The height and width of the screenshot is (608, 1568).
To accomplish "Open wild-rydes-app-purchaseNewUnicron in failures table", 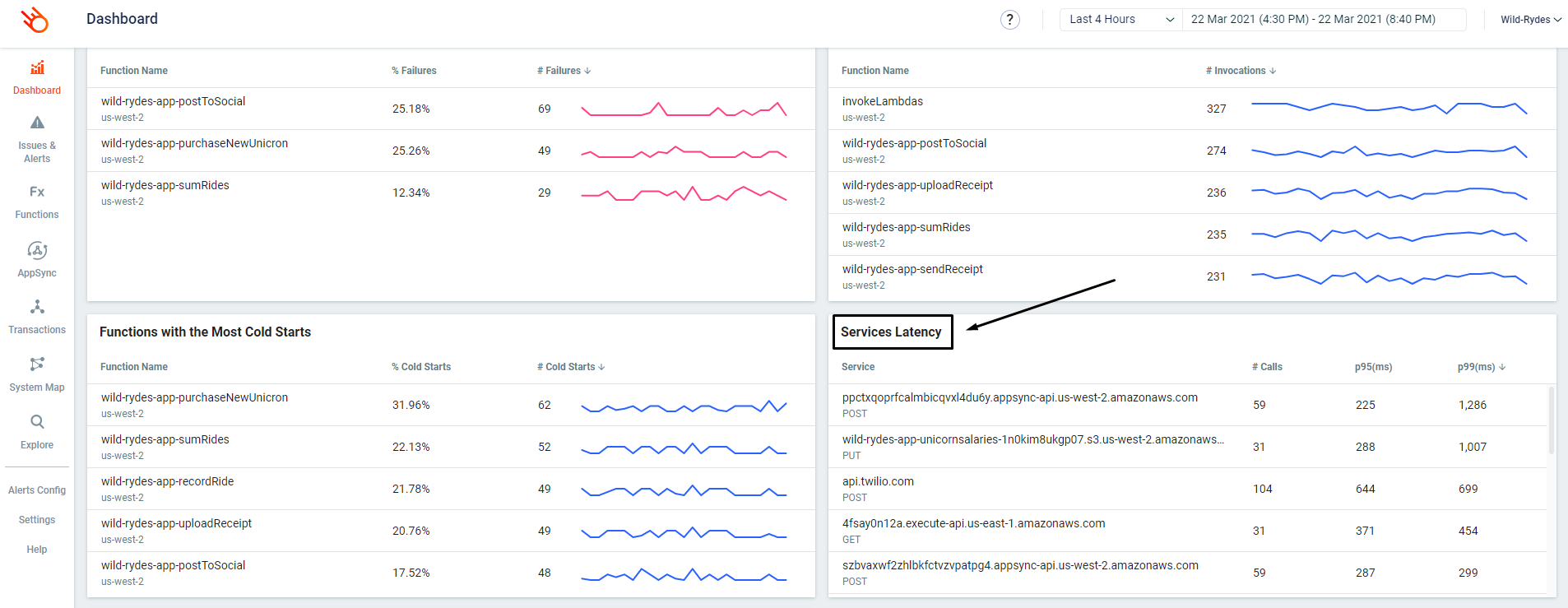I will coord(194,143).
